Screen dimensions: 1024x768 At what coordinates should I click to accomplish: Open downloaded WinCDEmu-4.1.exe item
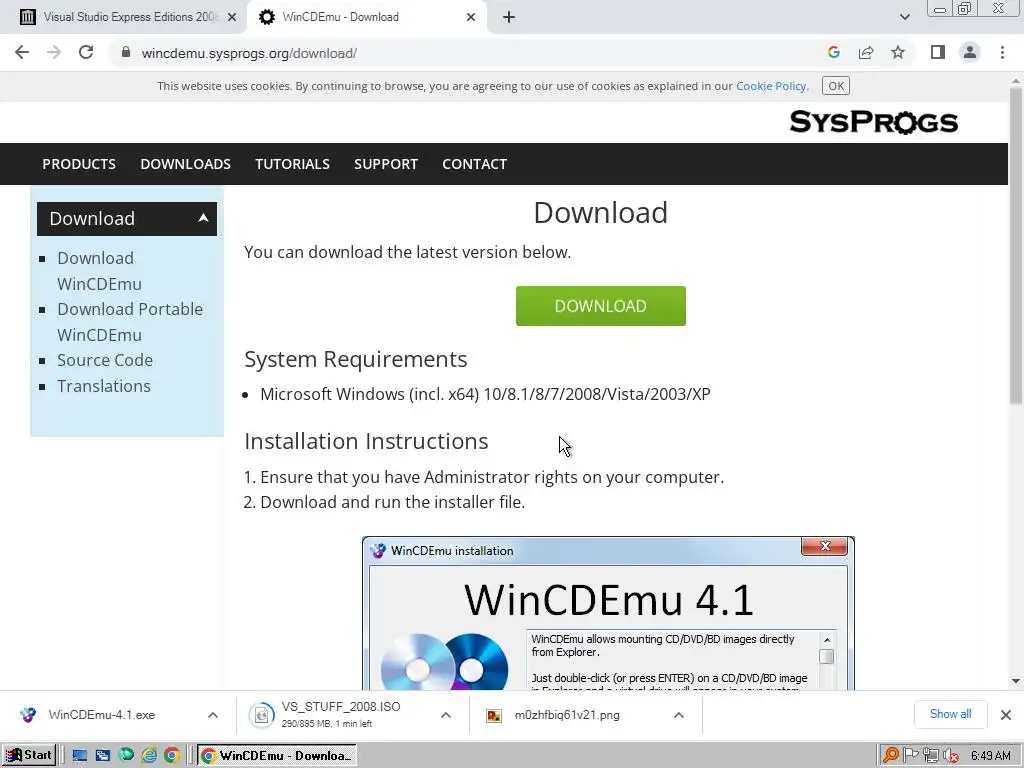click(x=101, y=715)
